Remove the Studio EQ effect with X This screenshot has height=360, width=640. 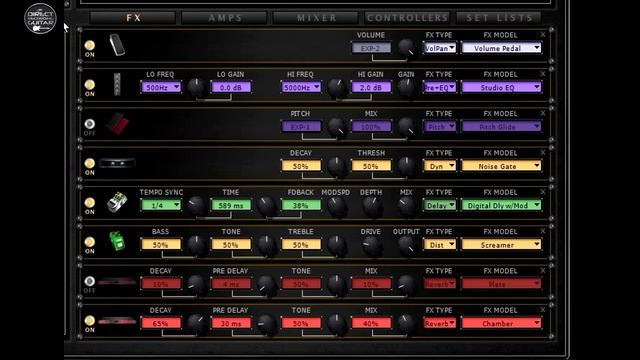[543, 74]
